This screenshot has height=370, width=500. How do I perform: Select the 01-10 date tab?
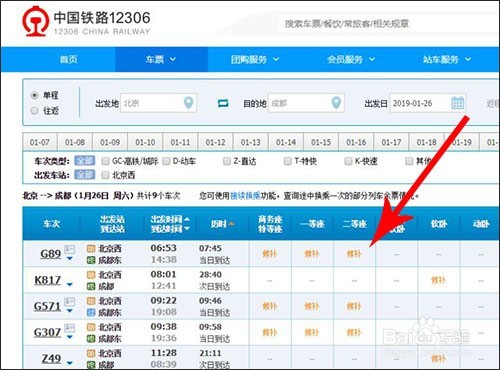pyautogui.click(x=145, y=142)
